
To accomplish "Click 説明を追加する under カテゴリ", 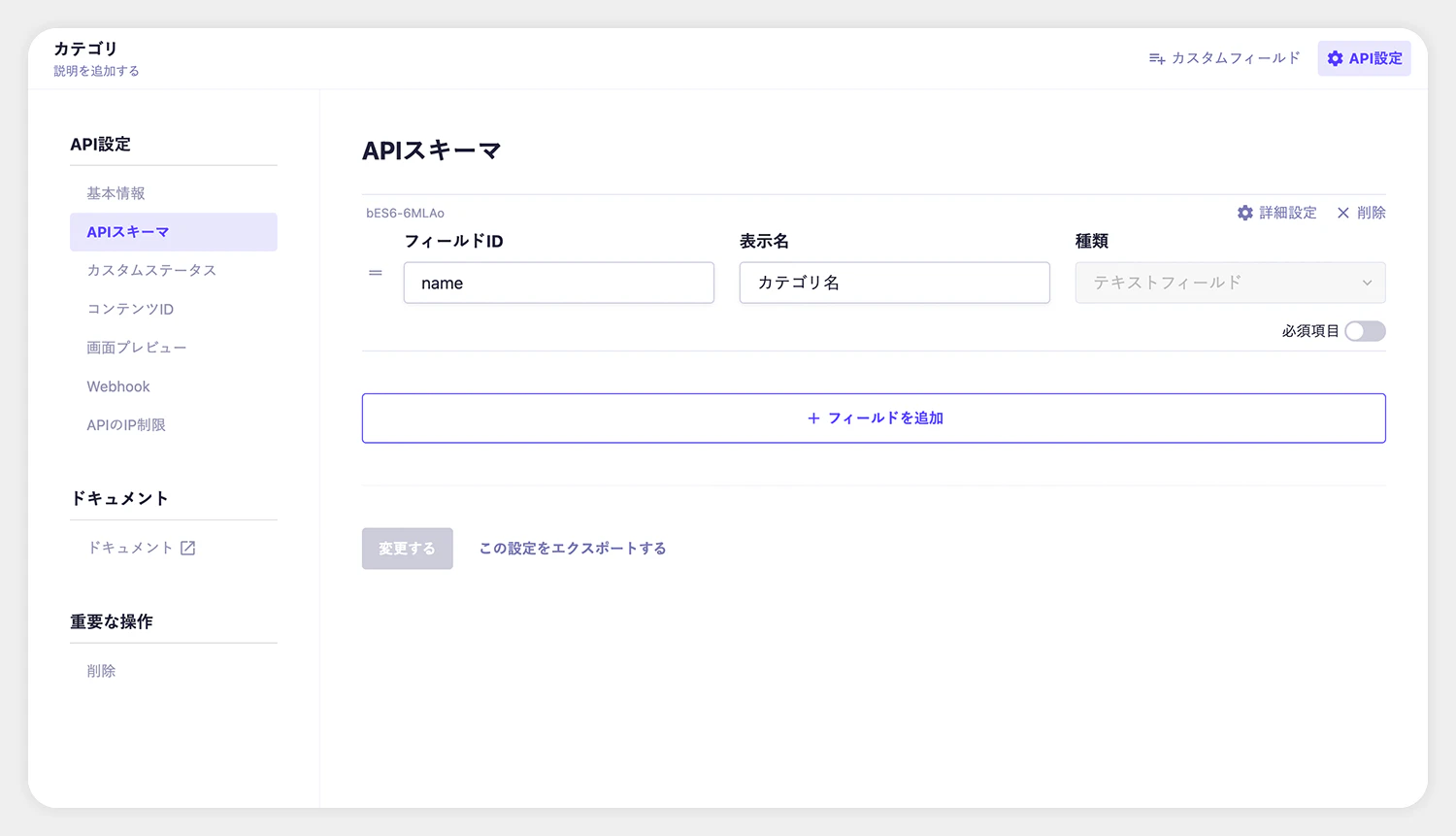I will [96, 70].
